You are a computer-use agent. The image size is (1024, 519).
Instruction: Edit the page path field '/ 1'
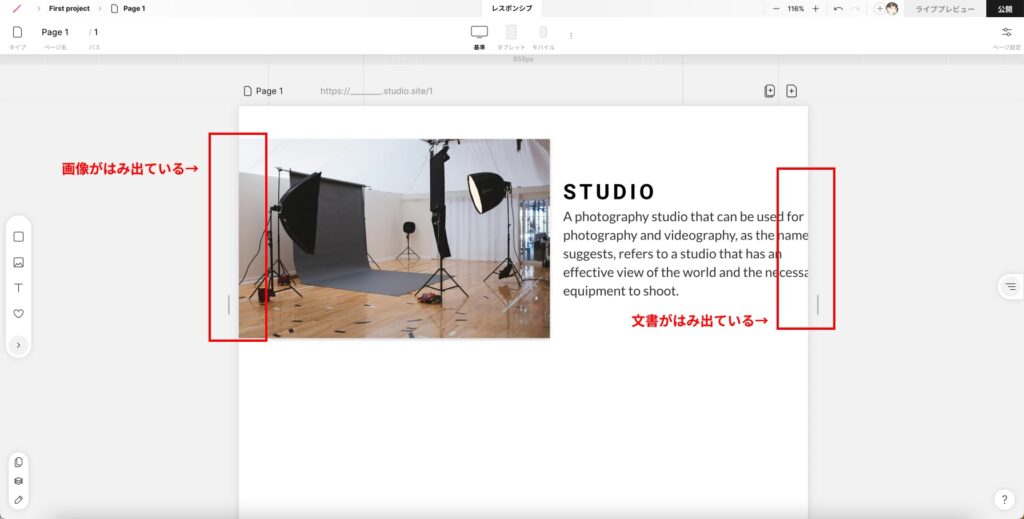(x=94, y=32)
